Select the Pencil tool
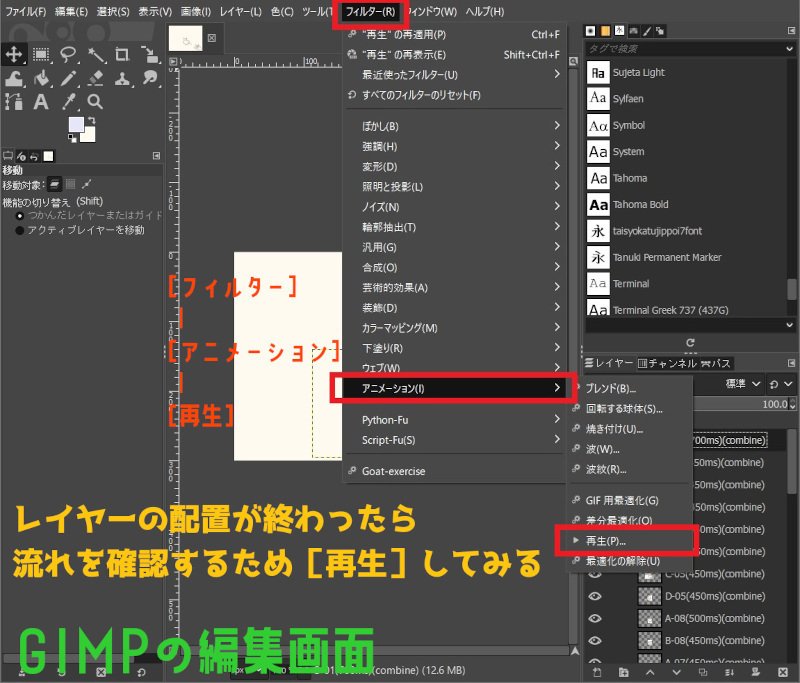The width and height of the screenshot is (800, 683). click(x=69, y=78)
